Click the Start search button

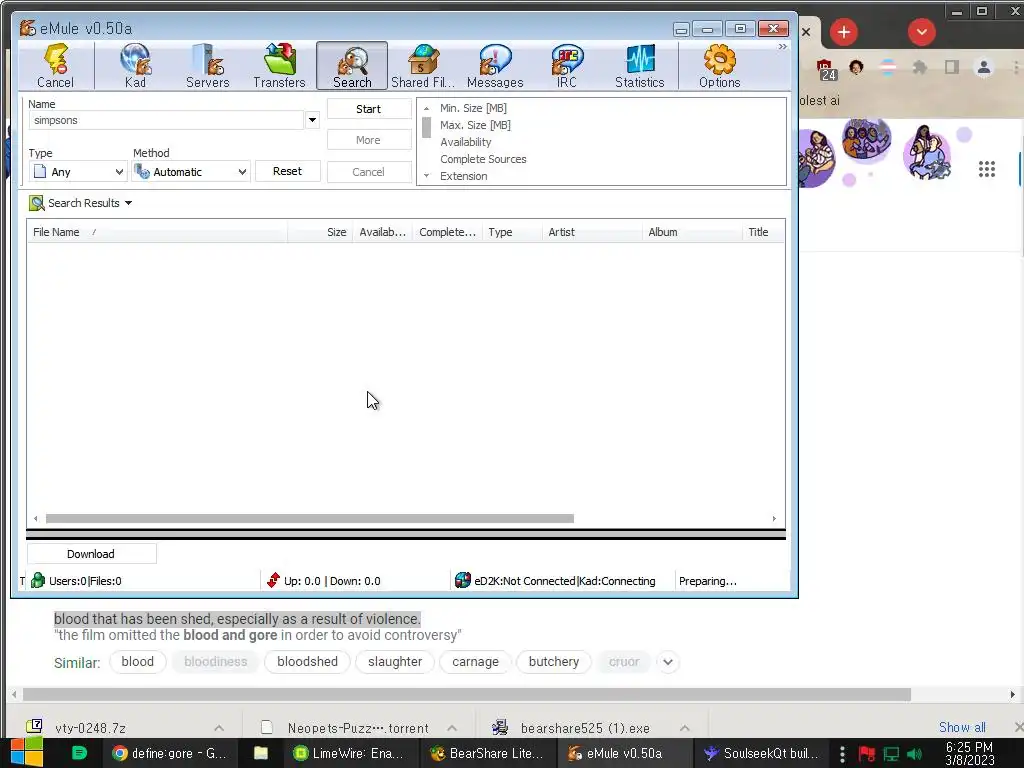coord(369,109)
